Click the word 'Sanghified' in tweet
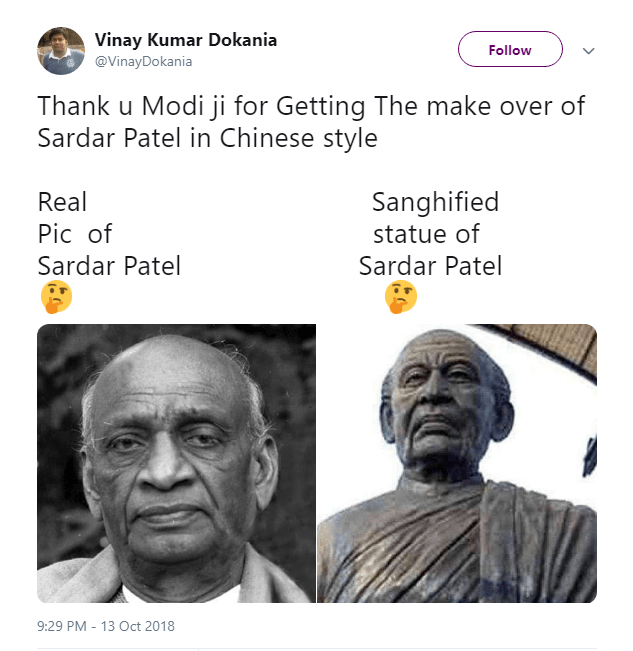 point(435,202)
